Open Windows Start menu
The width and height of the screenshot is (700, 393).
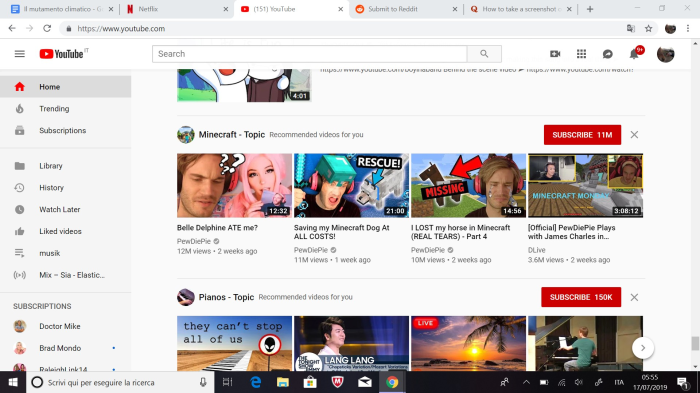pyautogui.click(x=12, y=382)
